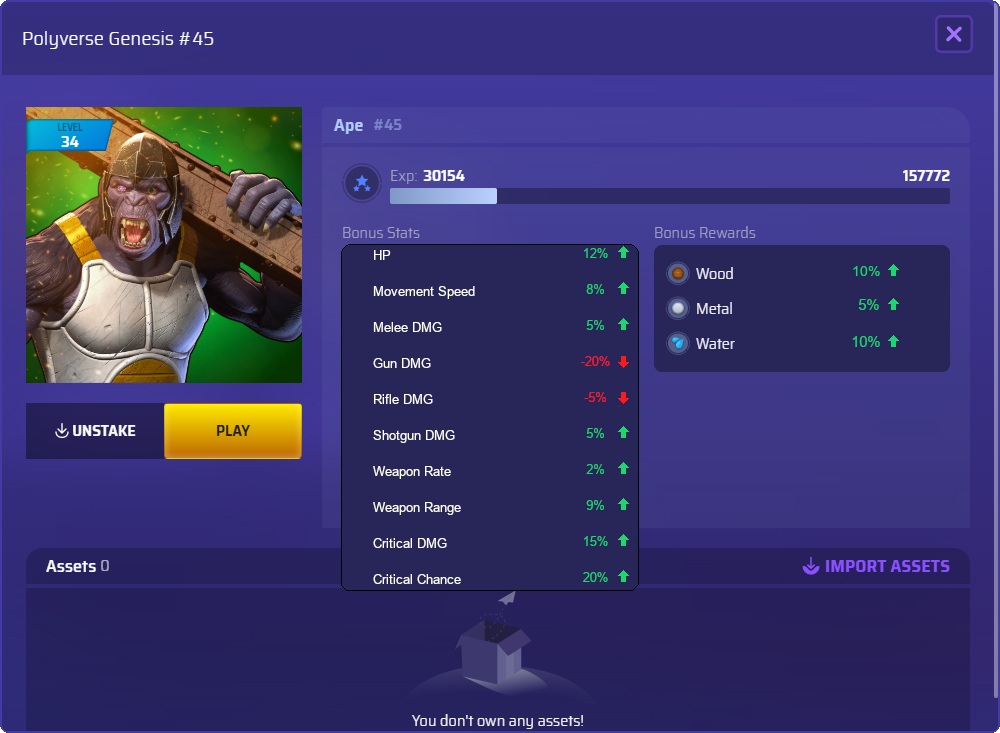Click up arrow on Weapon Rate row
This screenshot has width=1000, height=733.
point(624,469)
